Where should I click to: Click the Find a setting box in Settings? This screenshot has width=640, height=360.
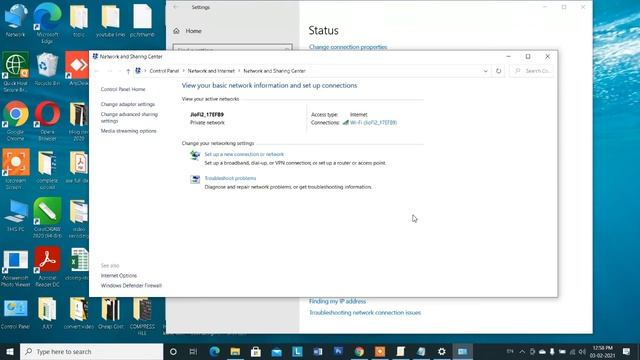[x=232, y=47]
